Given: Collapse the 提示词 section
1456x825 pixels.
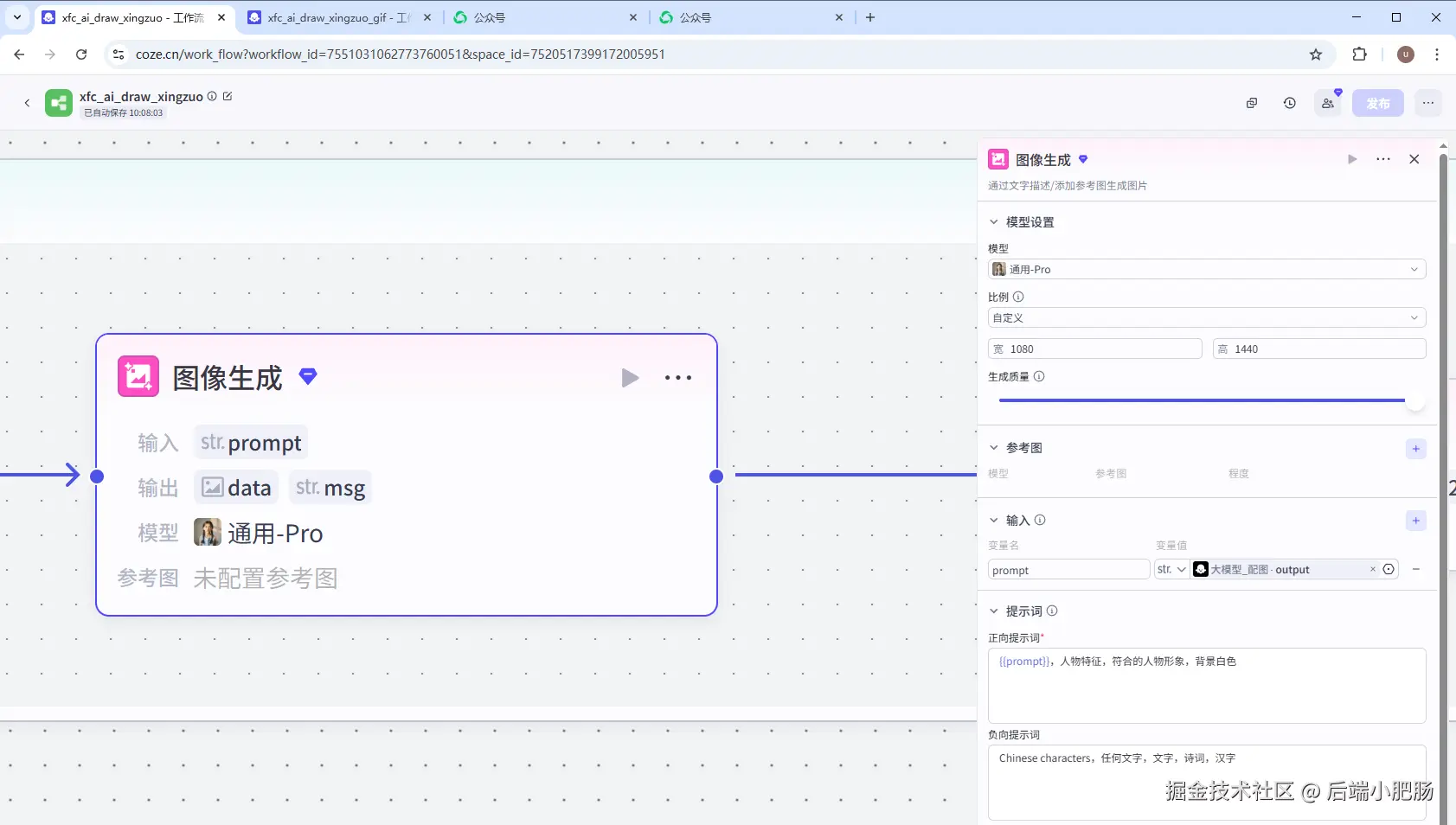Looking at the screenshot, I should 994,611.
